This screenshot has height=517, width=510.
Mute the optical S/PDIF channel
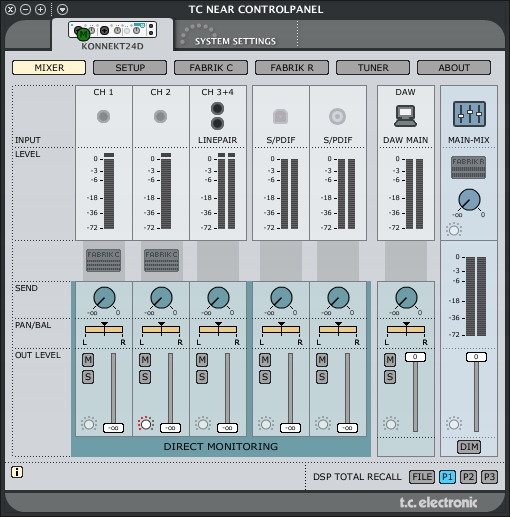coord(265,360)
